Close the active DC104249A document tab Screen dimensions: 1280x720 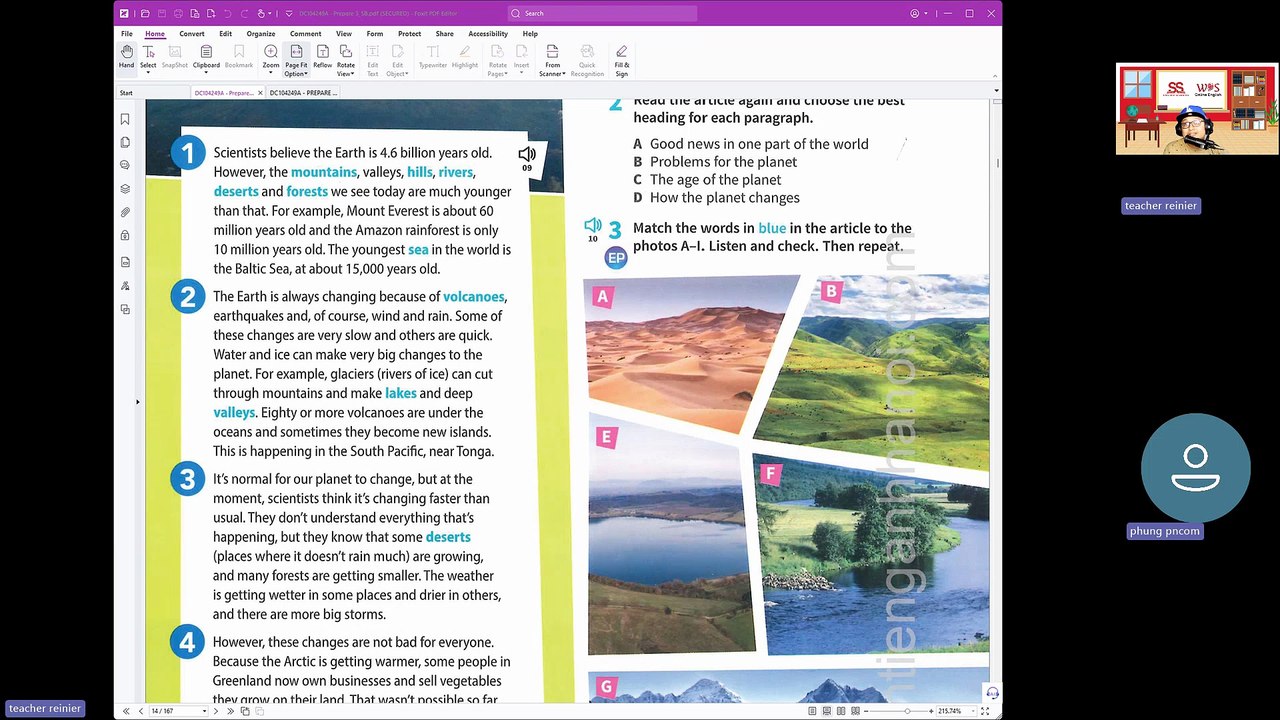pyautogui.click(x=260, y=93)
